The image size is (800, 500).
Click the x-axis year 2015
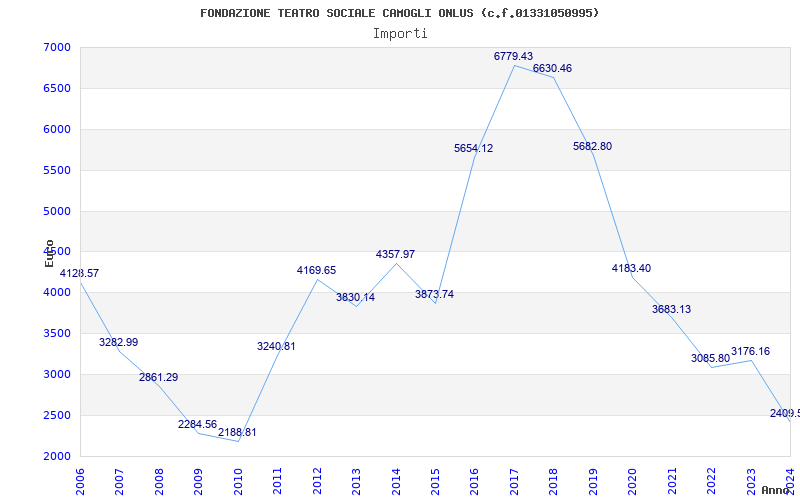point(435,482)
